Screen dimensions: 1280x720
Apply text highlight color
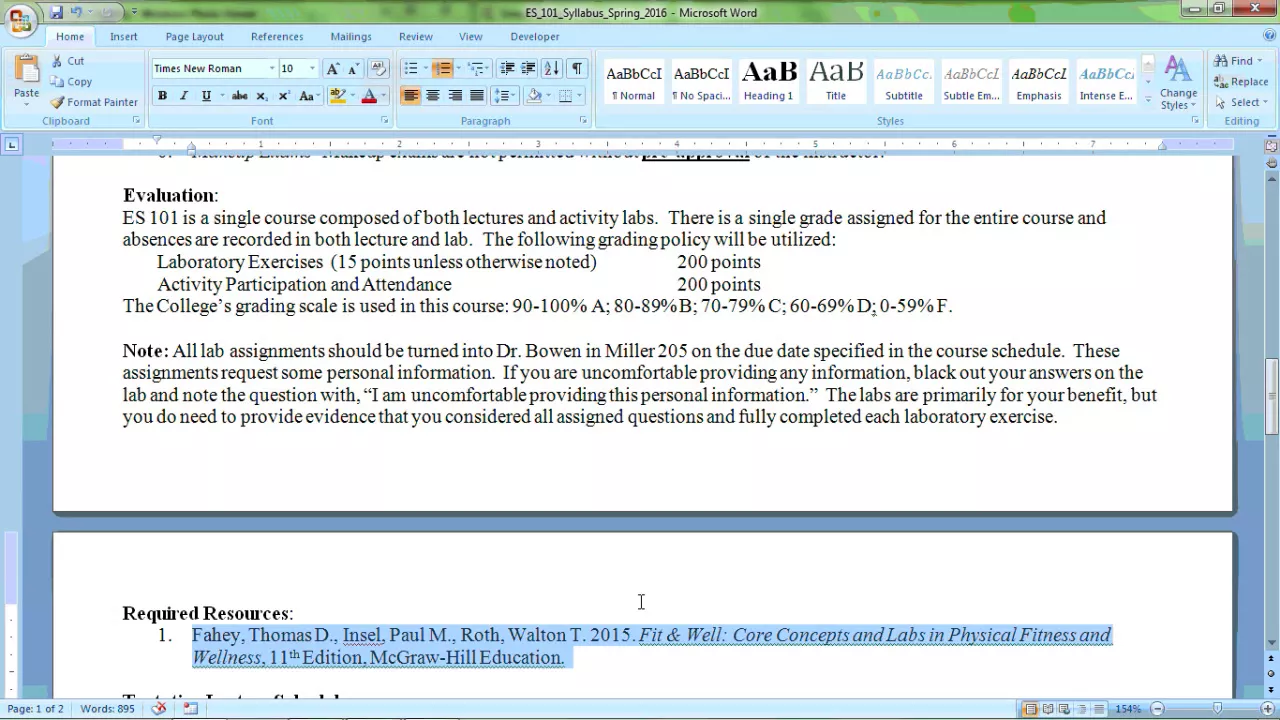click(337, 96)
